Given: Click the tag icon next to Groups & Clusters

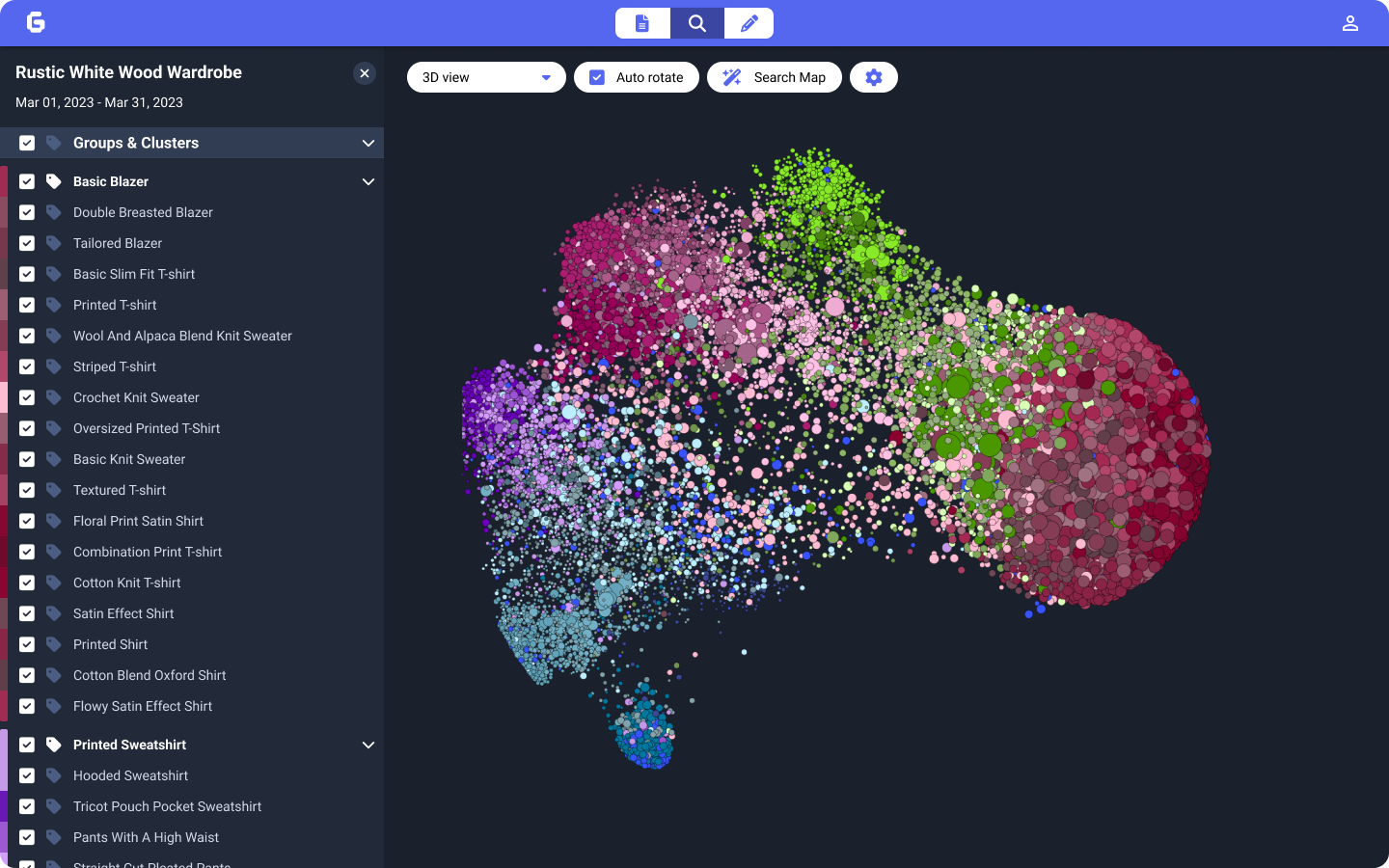Looking at the screenshot, I should [54, 143].
